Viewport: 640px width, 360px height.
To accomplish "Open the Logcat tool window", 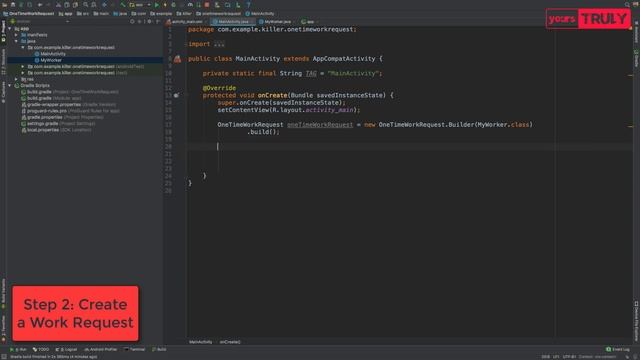I will (x=66, y=349).
